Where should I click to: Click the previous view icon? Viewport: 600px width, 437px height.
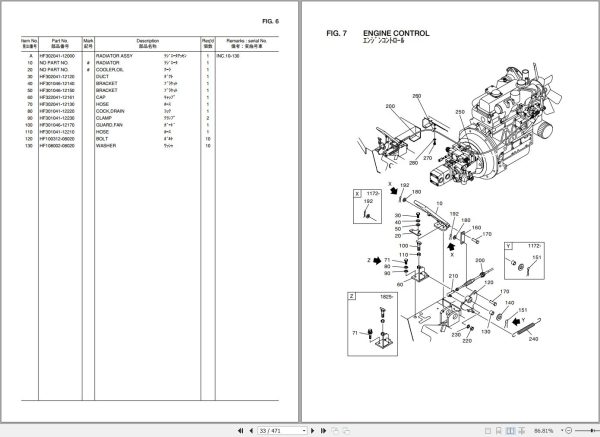(335, 431)
